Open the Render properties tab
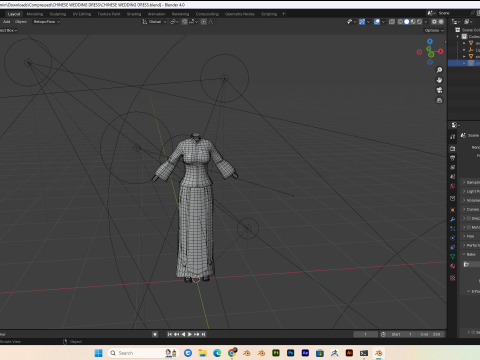The height and width of the screenshot is (360, 480). point(453,149)
